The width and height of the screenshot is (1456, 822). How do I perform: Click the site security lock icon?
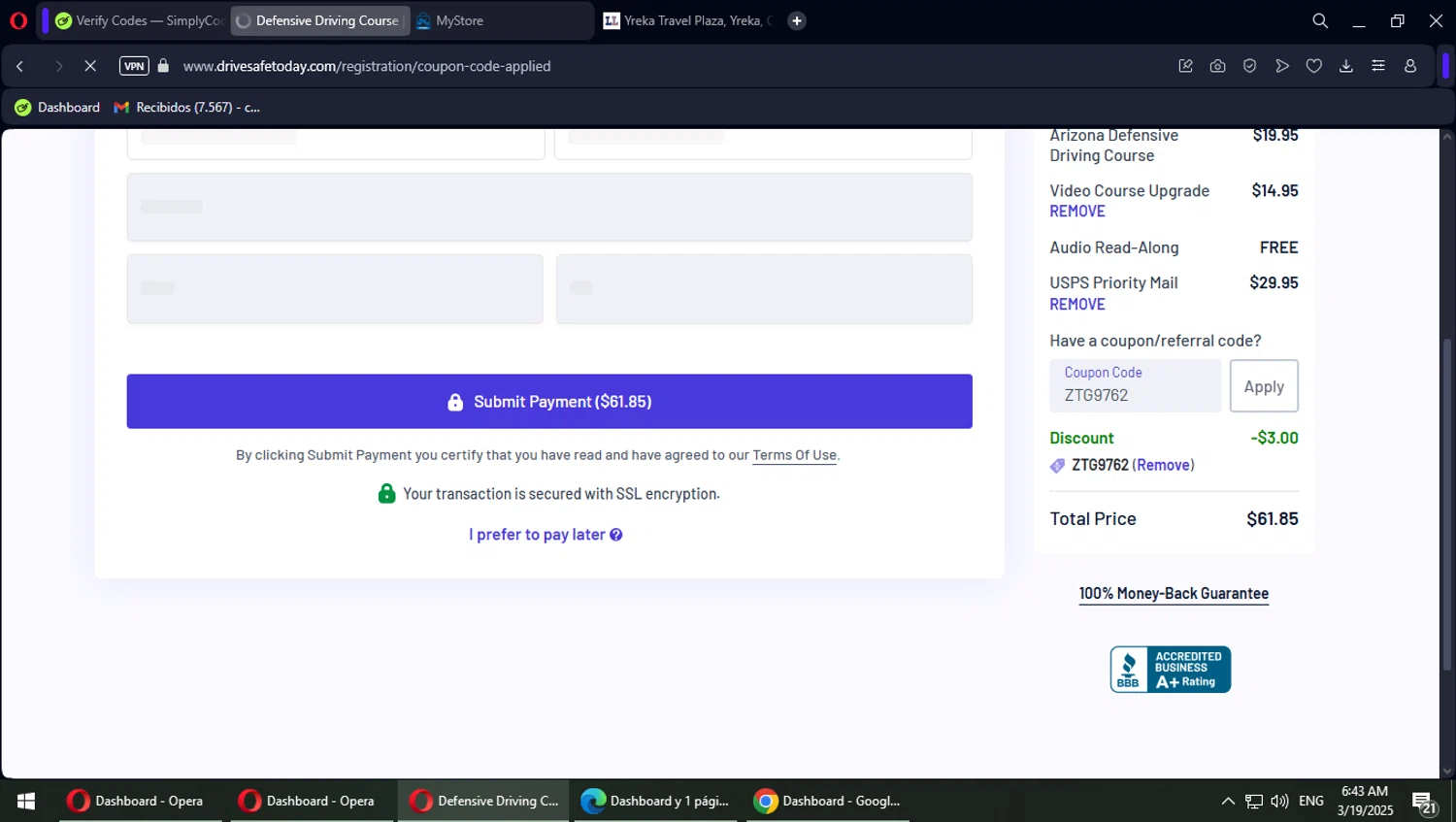(x=163, y=66)
